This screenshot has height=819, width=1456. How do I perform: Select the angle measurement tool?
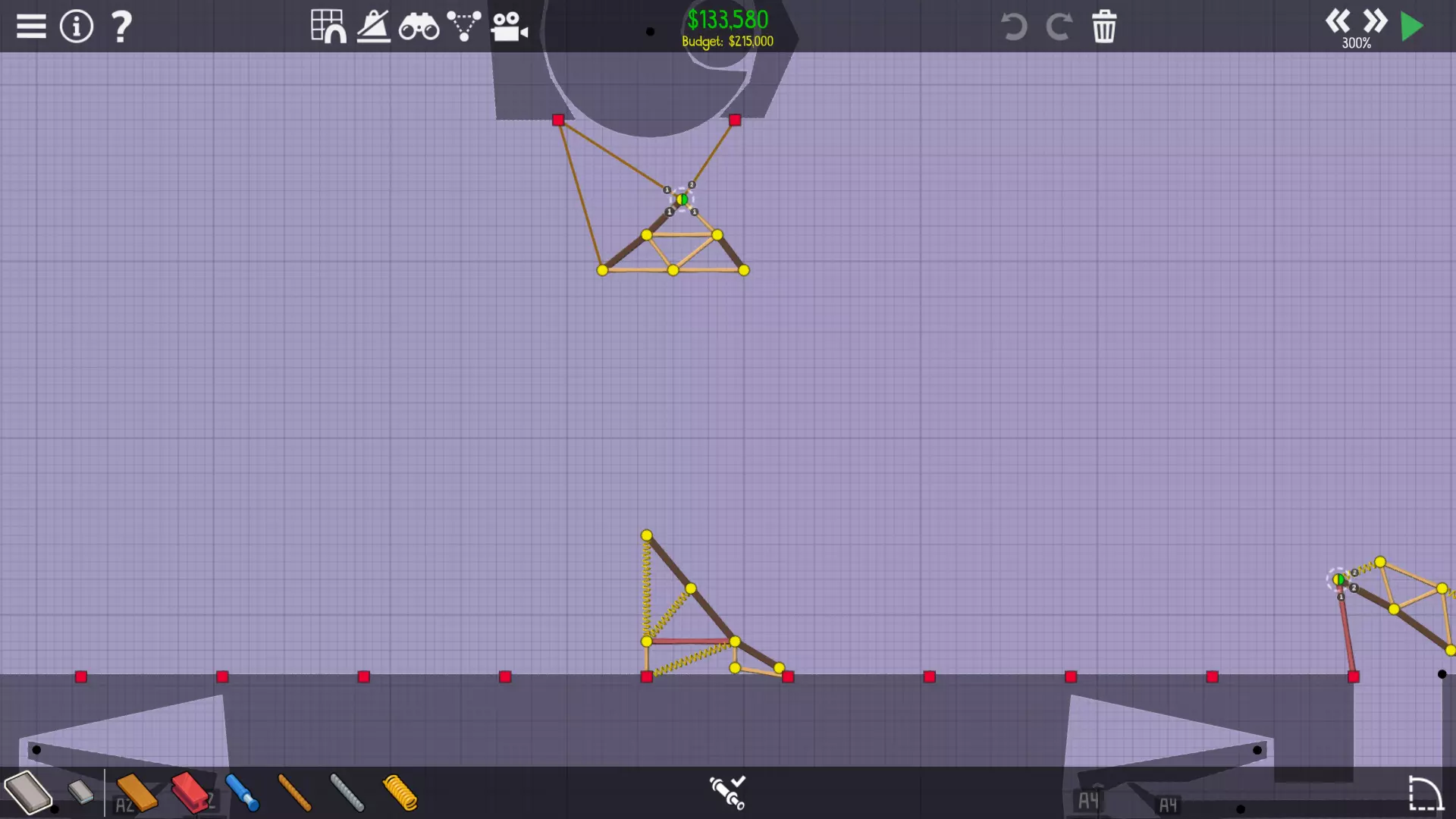[x=373, y=27]
